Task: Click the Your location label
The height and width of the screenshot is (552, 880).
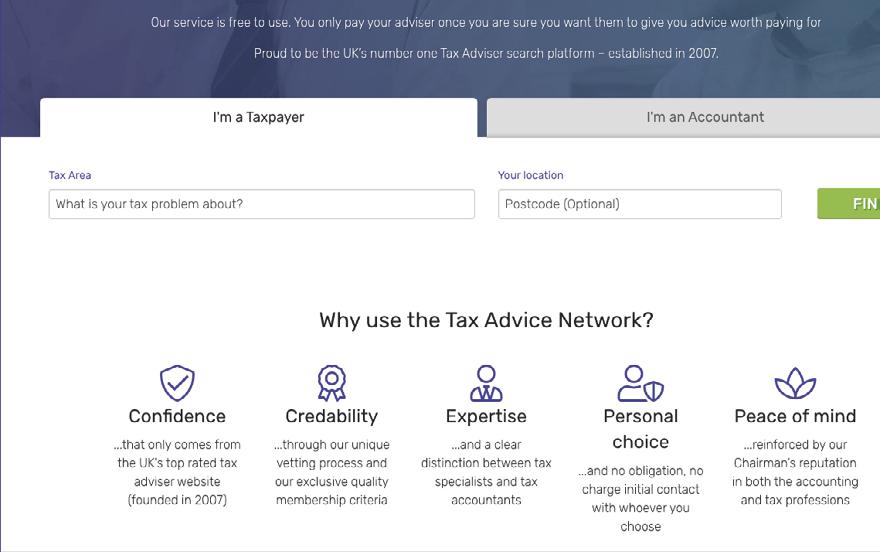Action: coord(530,175)
